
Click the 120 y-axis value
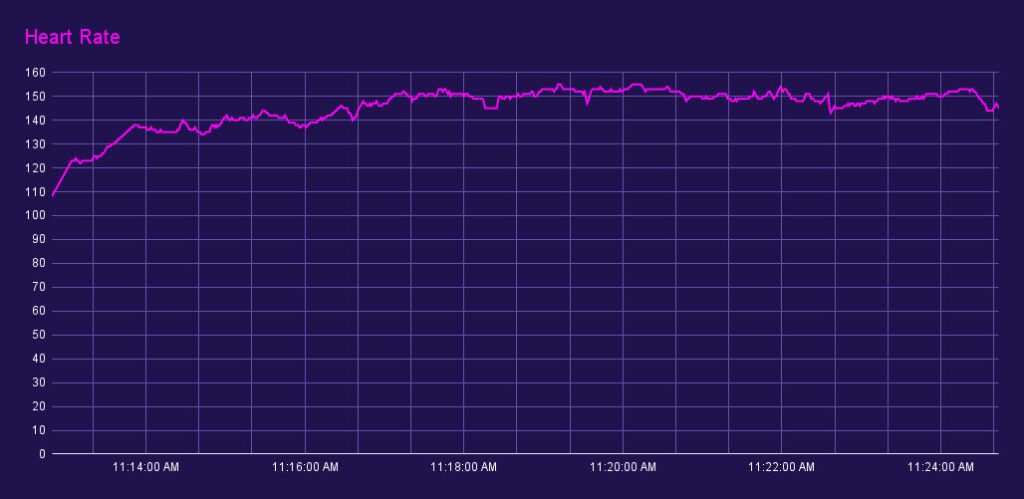36,168
